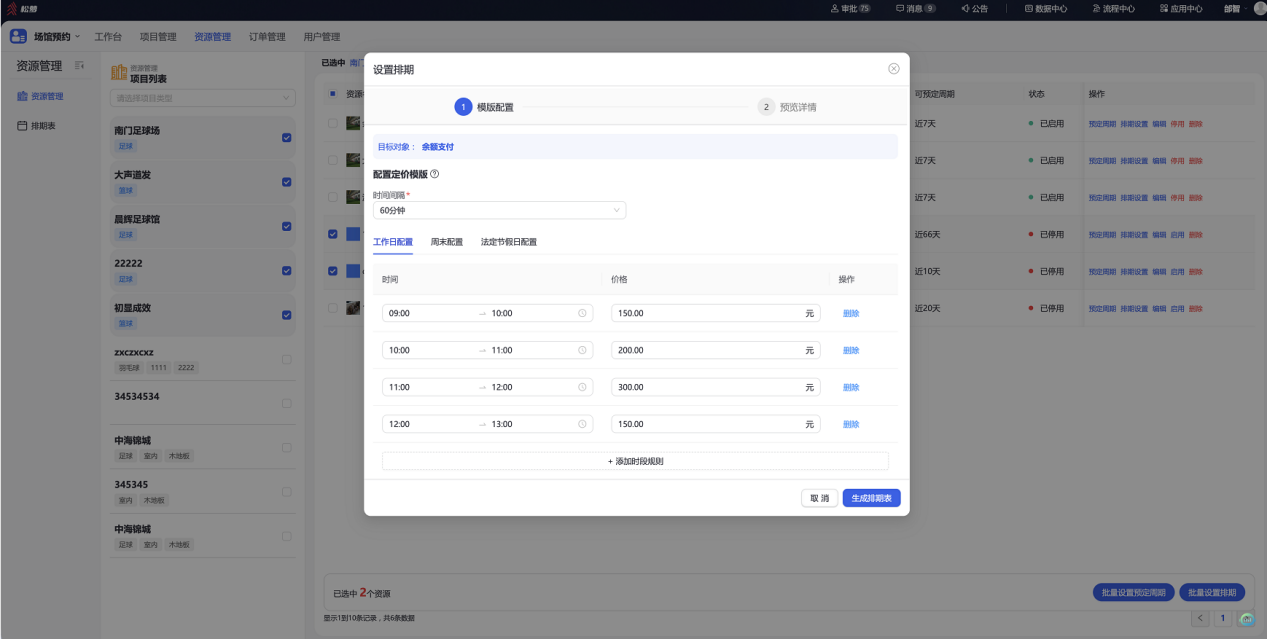Viewport: 1267px width, 639px height.
Task: Click the clock icon in the 09:00 time row
Action: [582, 313]
